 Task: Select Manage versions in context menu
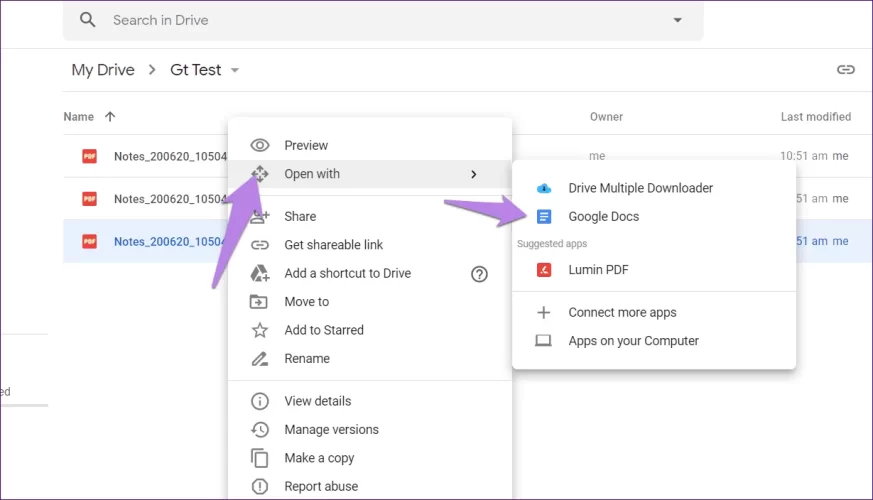[x=331, y=430]
